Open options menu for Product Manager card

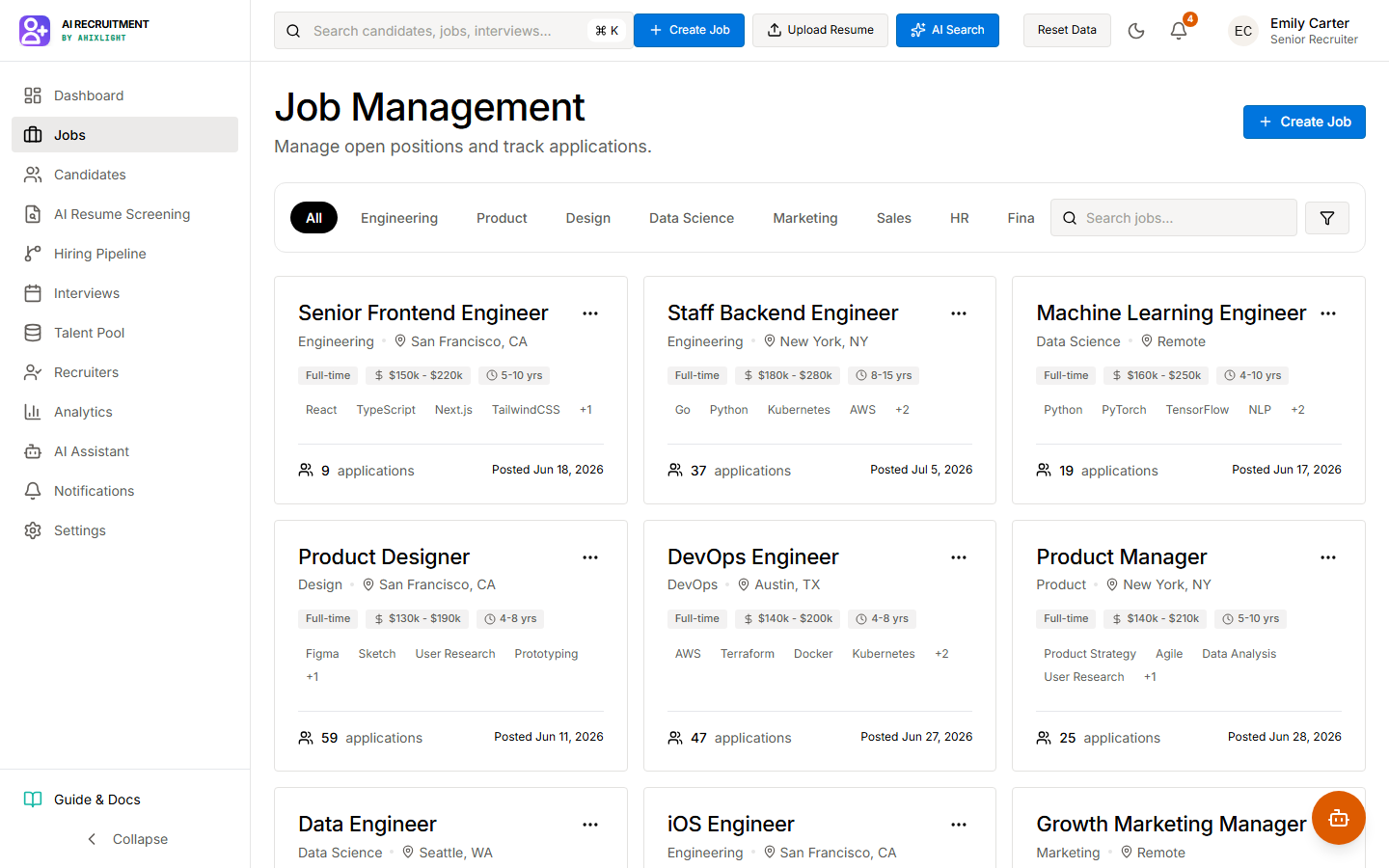tap(1328, 557)
